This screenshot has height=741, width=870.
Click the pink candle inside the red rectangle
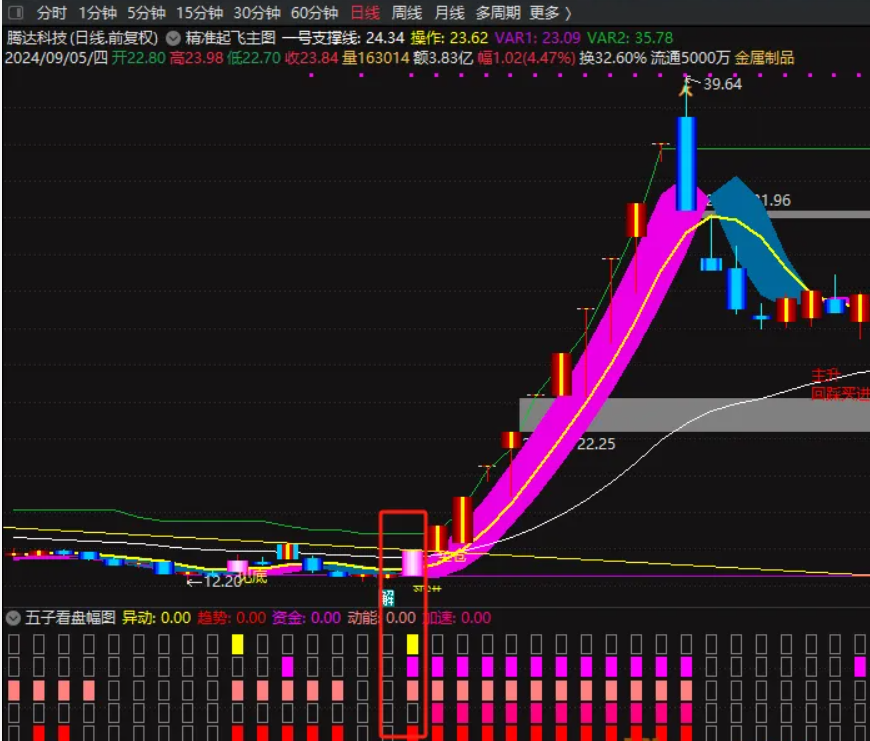point(412,563)
